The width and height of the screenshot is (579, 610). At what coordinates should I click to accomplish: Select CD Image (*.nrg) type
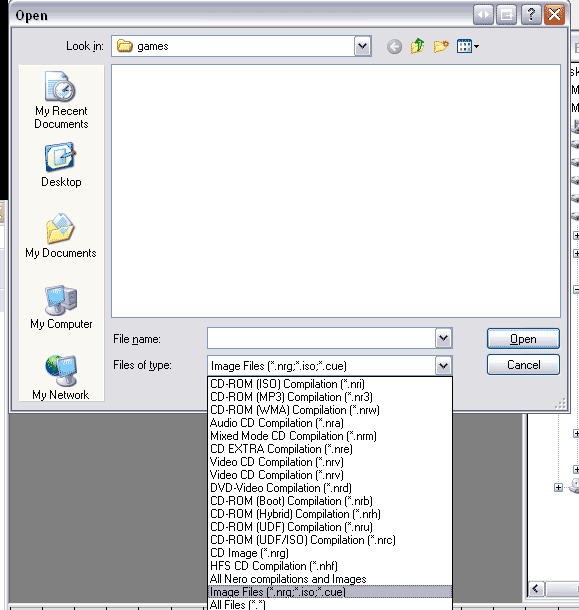point(330,553)
